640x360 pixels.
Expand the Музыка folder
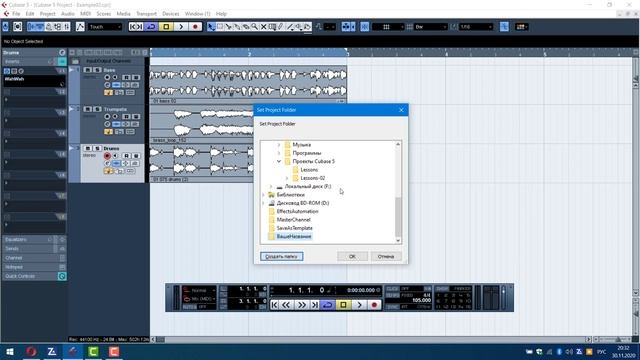279,144
